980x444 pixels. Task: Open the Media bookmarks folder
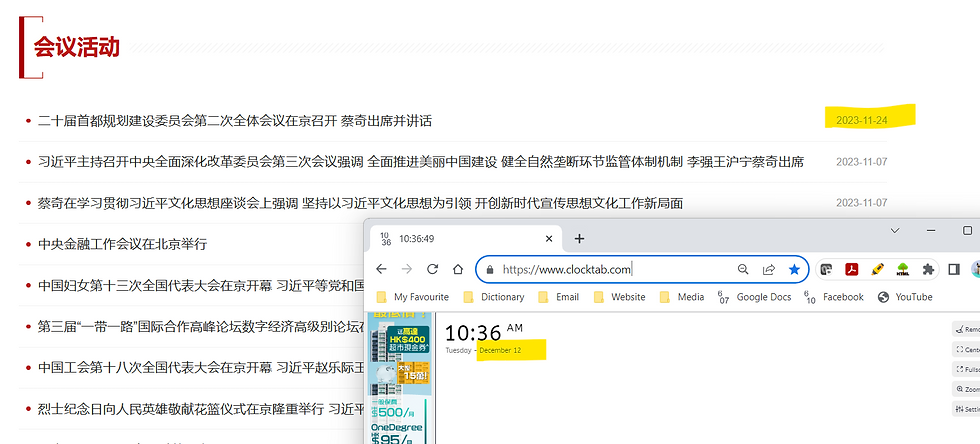click(x=682, y=297)
